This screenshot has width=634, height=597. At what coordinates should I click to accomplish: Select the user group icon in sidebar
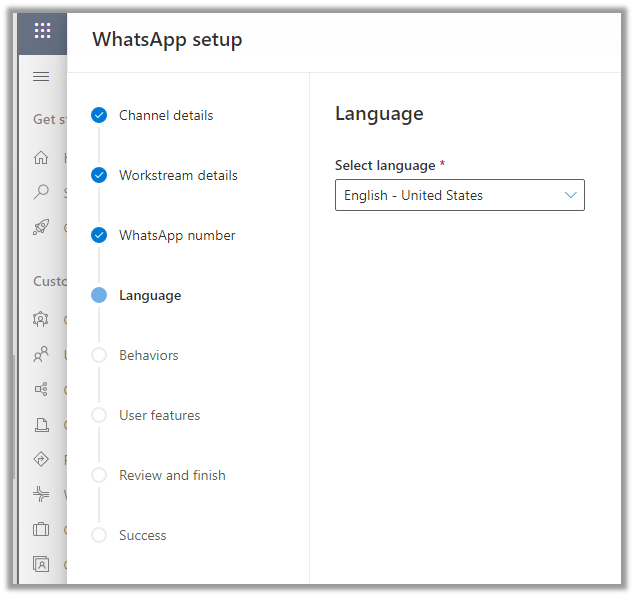point(41,354)
